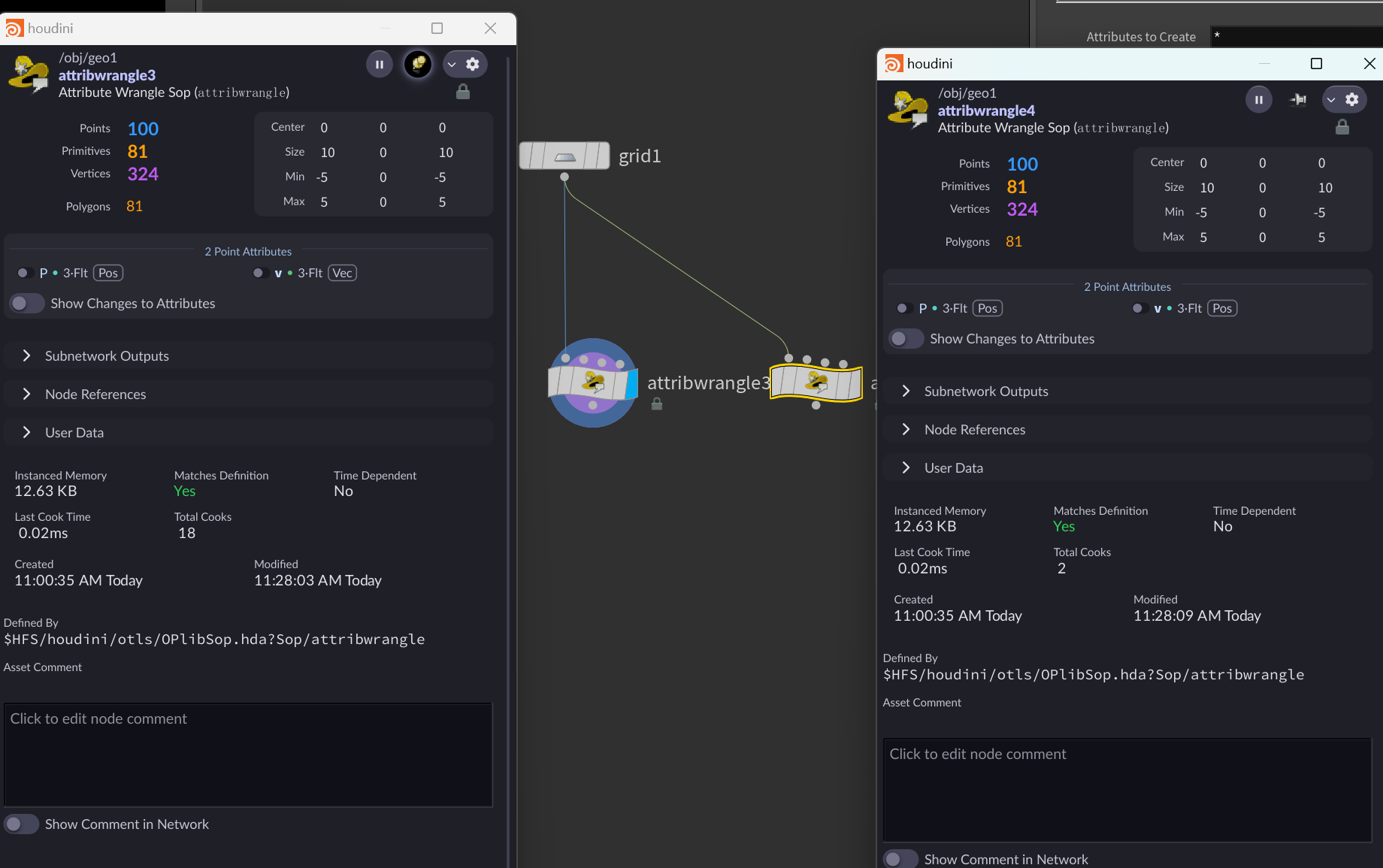
Task: Select the yellow-highlighted attribwrangle4 node
Action: [x=816, y=383]
